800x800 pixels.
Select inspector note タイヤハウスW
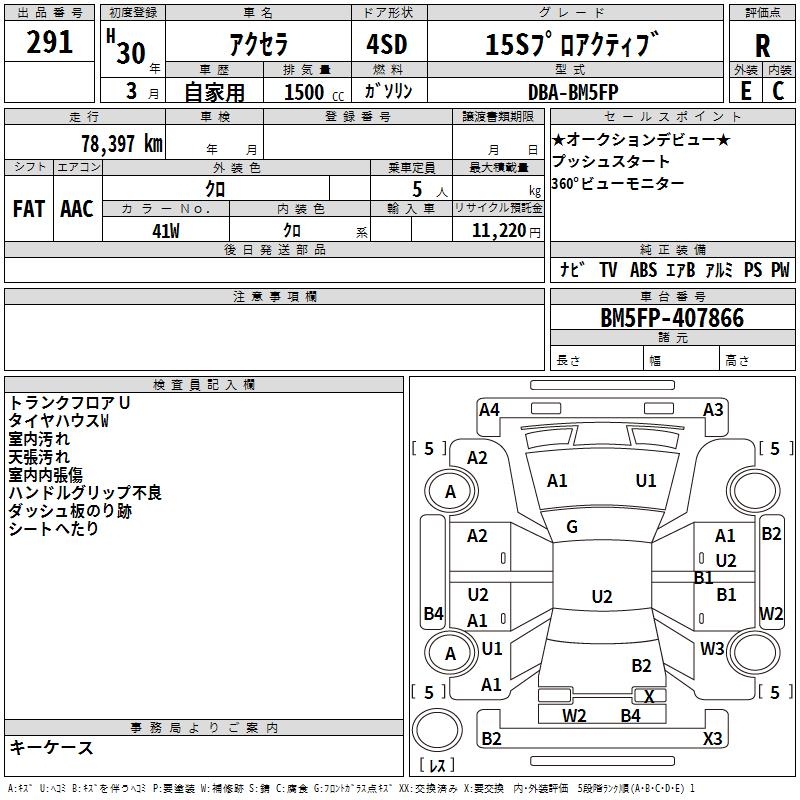click(x=59, y=420)
